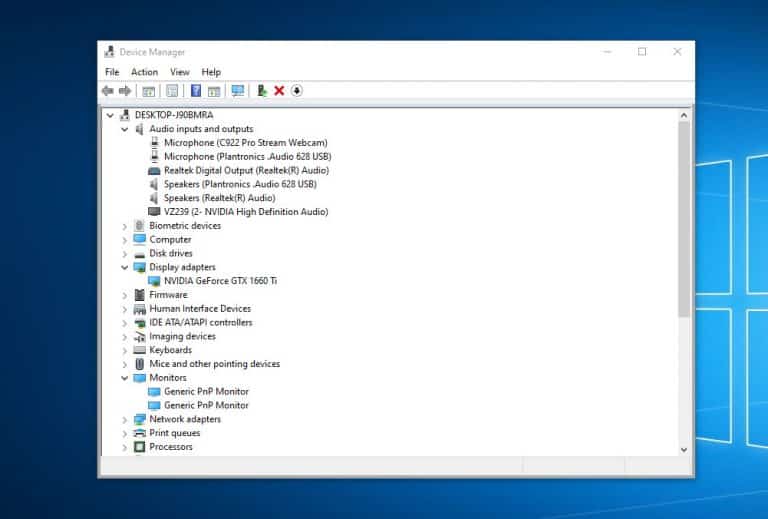Expand the Keyboards chevron
The height and width of the screenshot is (519, 768).
pyautogui.click(x=124, y=351)
